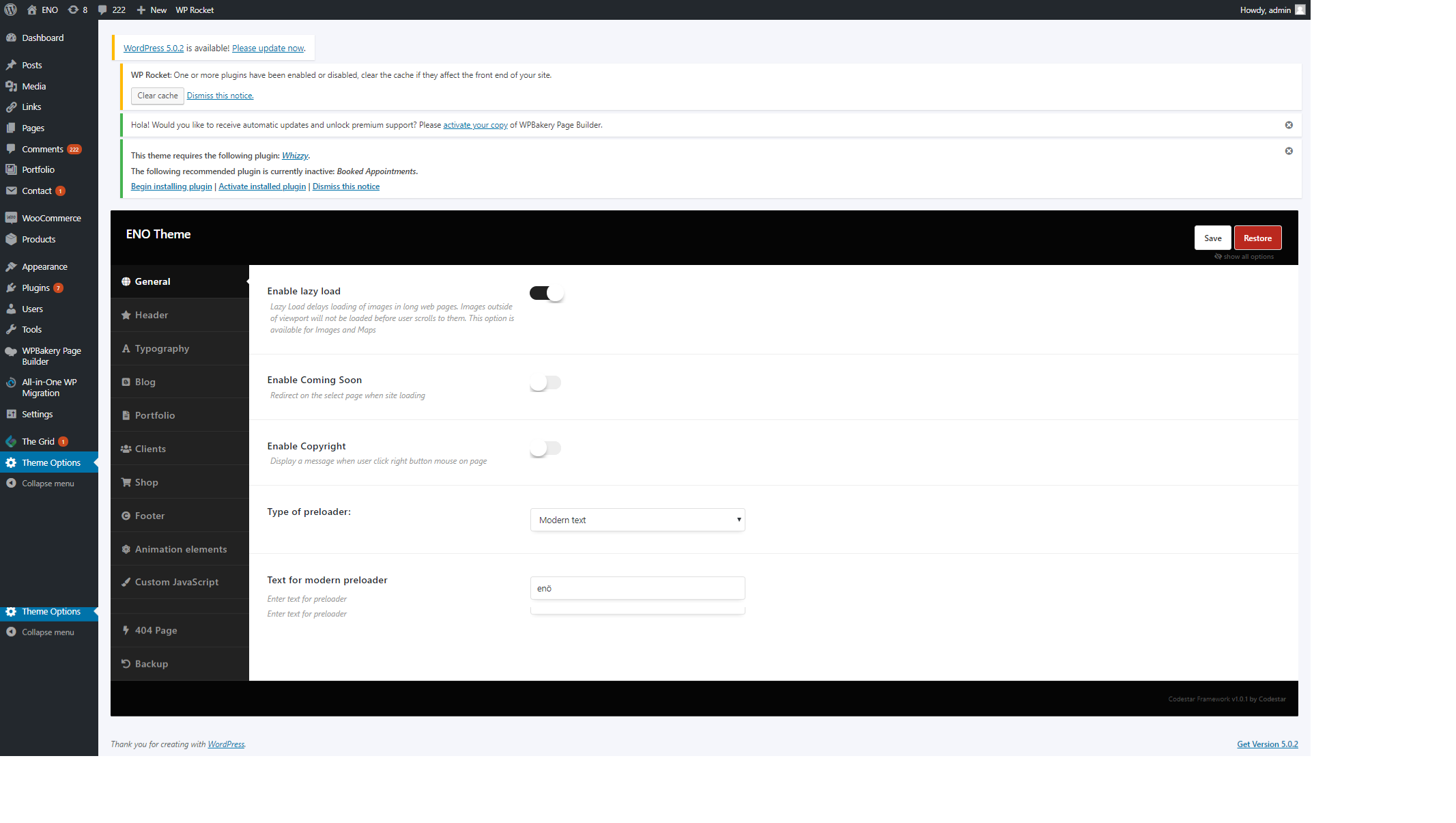Open WPBakery Page Builder menu
The image size is (1456, 823).
(x=49, y=356)
